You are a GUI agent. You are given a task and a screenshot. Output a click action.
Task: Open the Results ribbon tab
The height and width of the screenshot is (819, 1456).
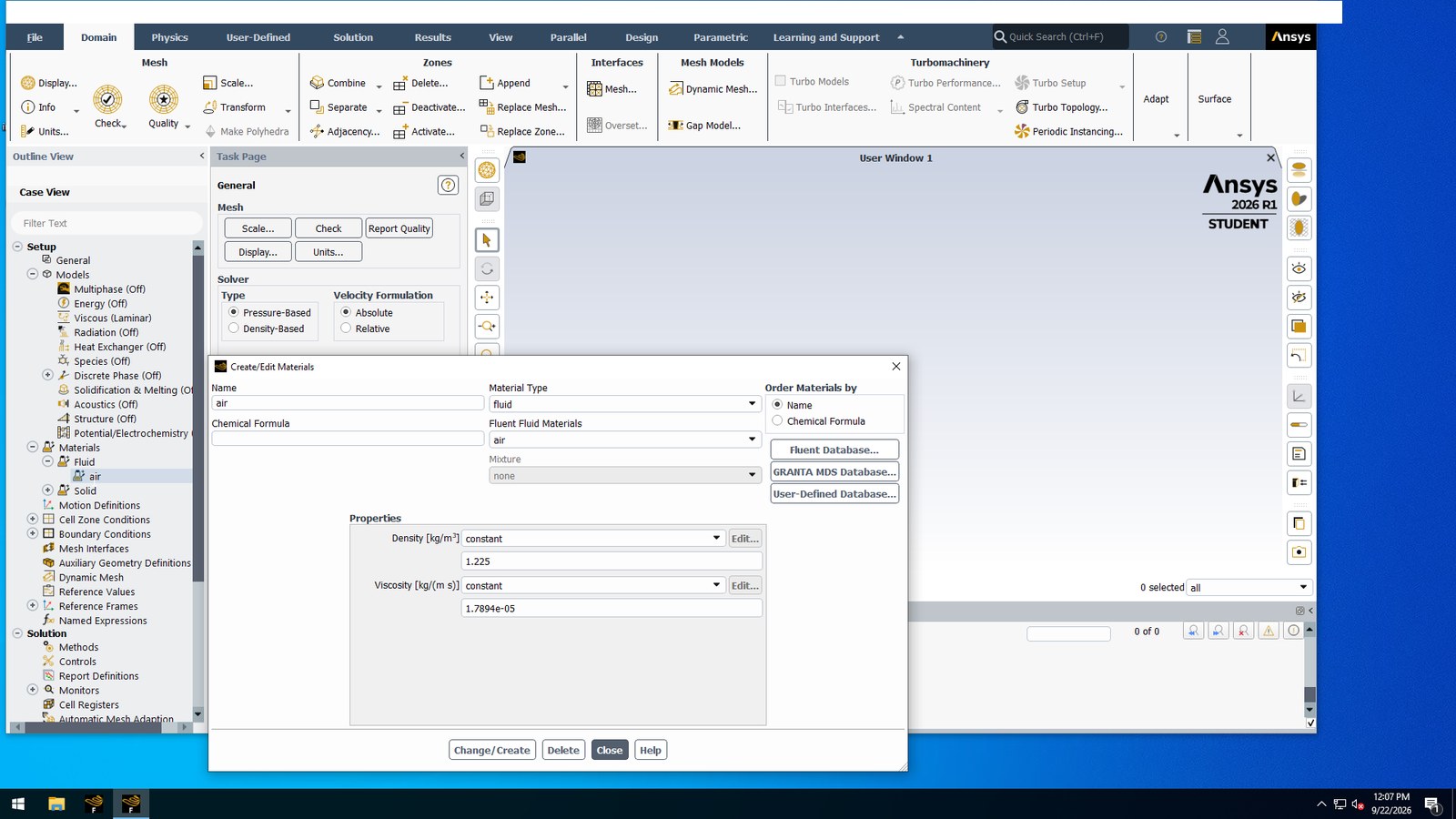point(432,37)
